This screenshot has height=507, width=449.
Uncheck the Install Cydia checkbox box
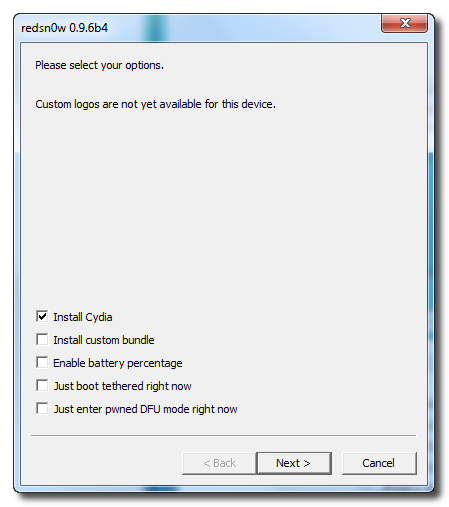(x=42, y=316)
